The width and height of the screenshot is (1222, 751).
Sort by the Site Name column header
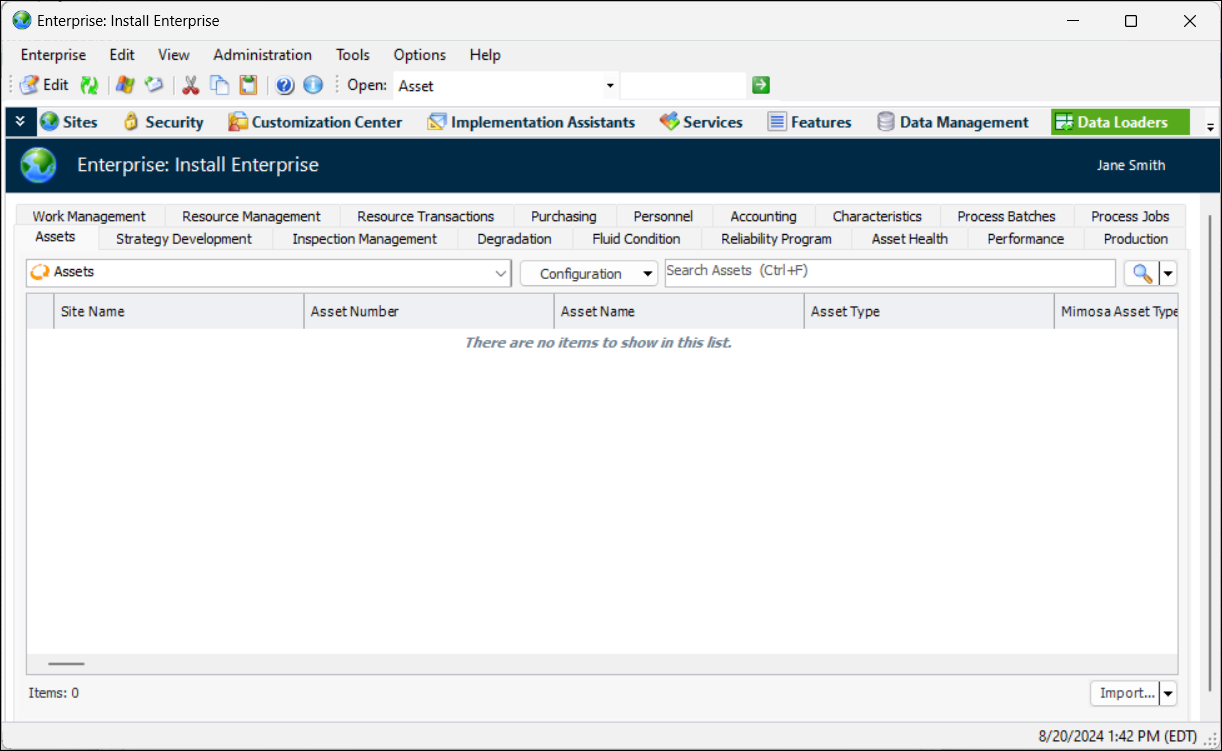click(x=178, y=311)
